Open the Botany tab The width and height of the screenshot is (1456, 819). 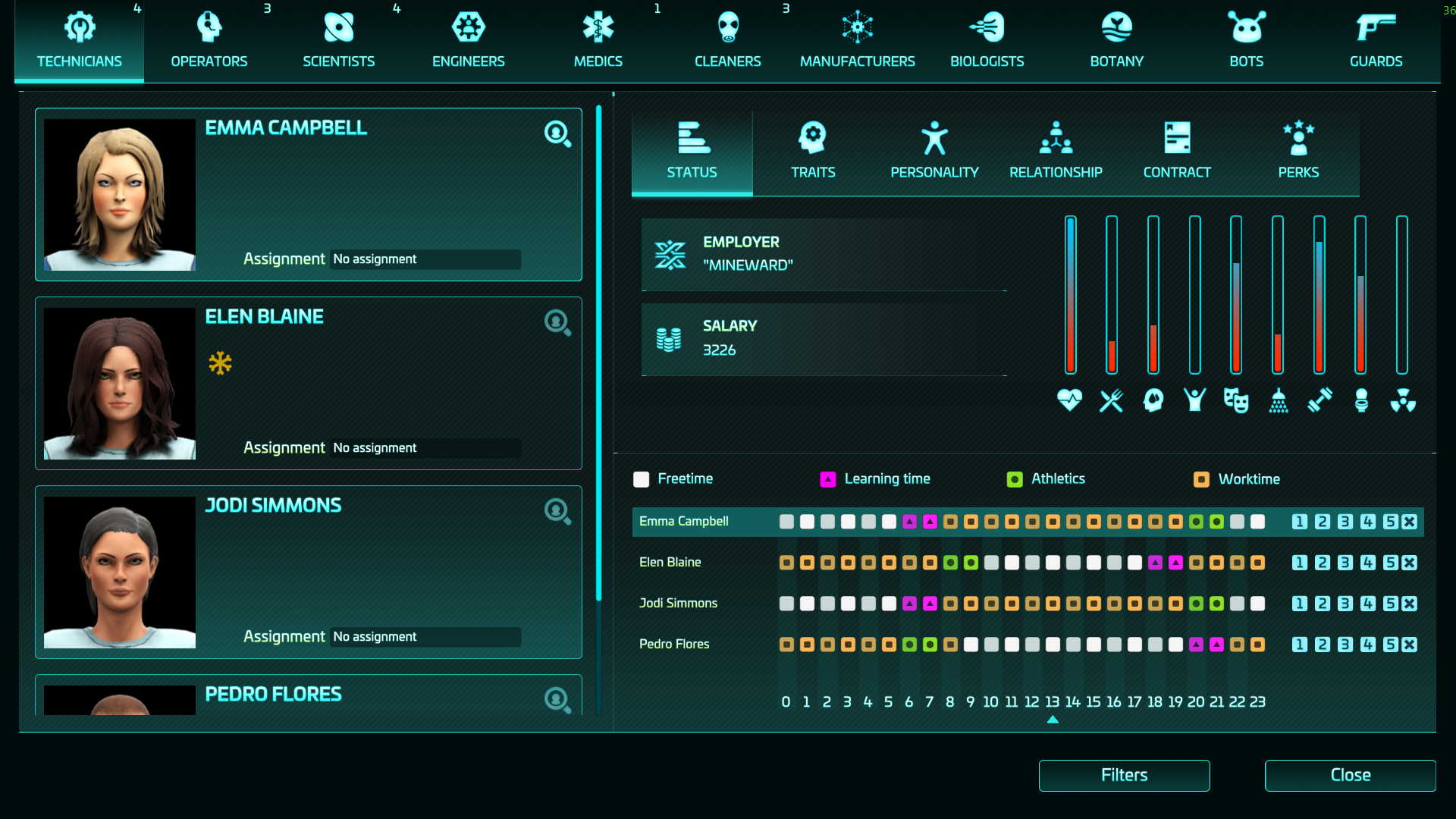pos(1117,41)
